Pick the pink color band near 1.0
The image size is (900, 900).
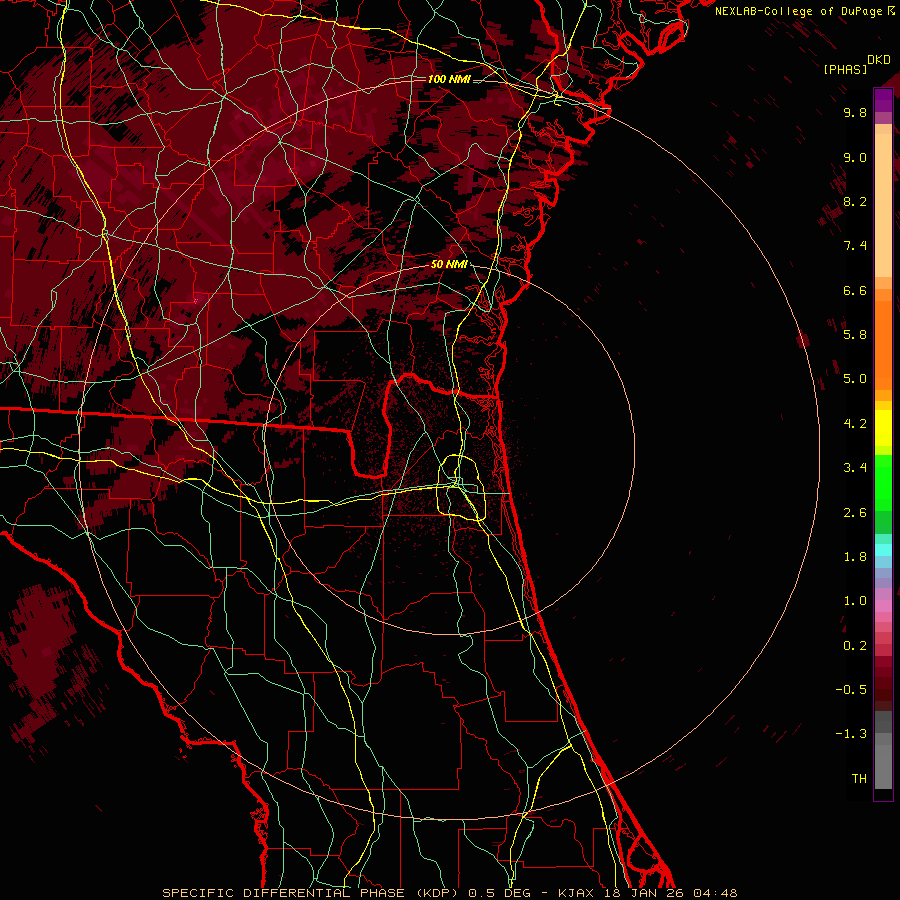[883, 606]
